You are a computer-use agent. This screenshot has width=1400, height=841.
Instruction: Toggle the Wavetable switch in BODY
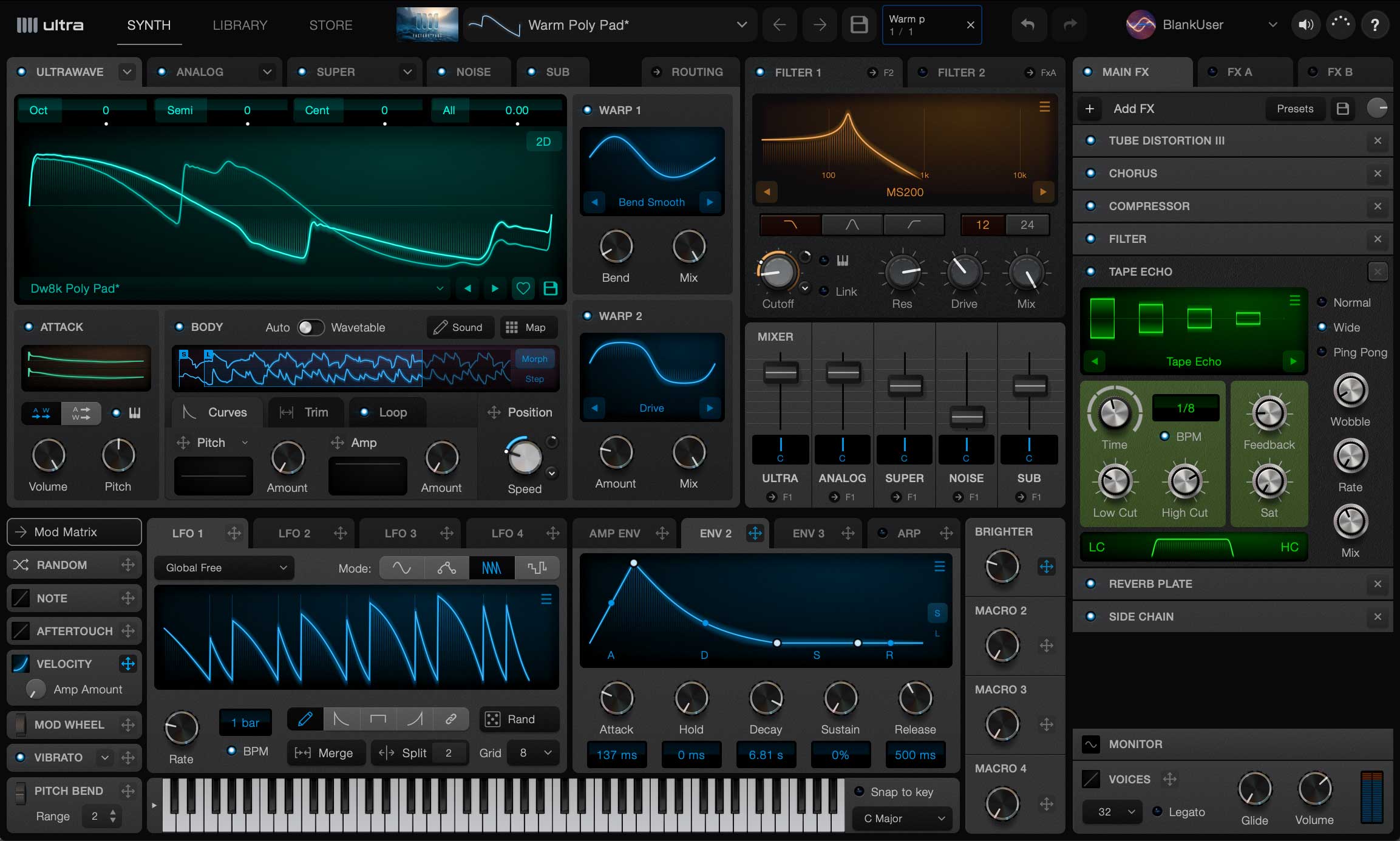pyautogui.click(x=311, y=327)
